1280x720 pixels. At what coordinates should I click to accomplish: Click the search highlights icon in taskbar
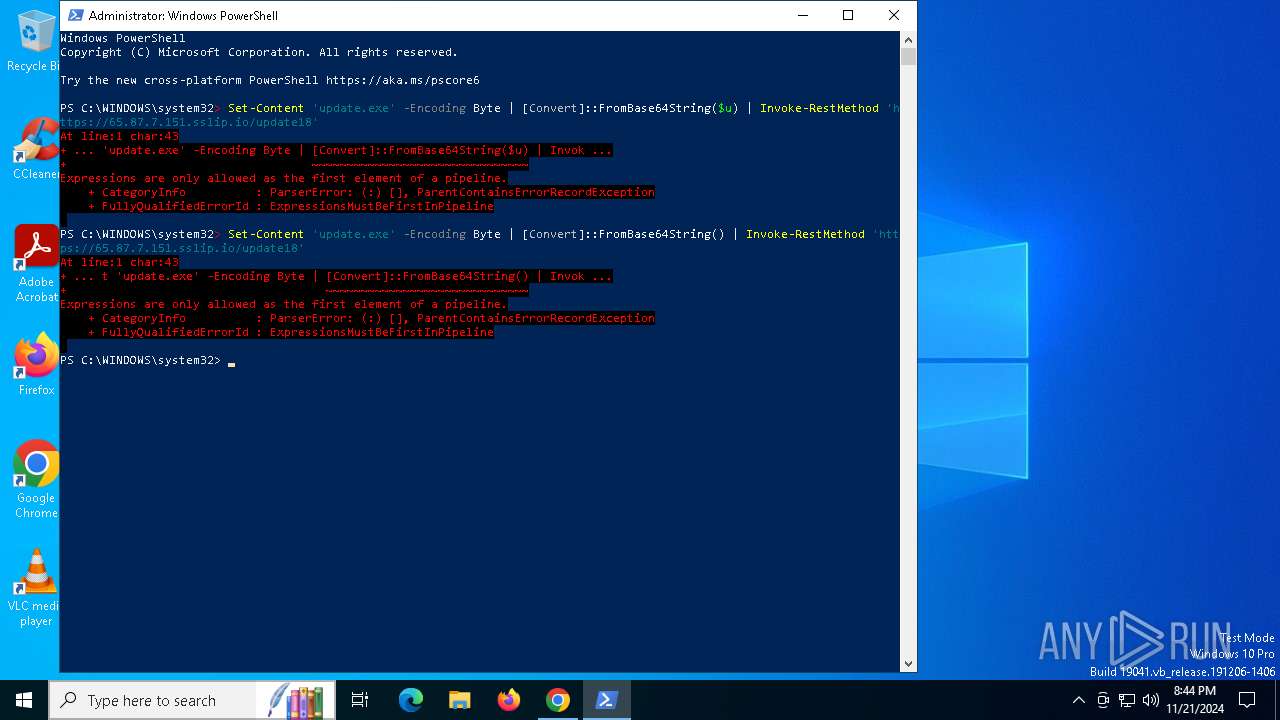[296, 700]
